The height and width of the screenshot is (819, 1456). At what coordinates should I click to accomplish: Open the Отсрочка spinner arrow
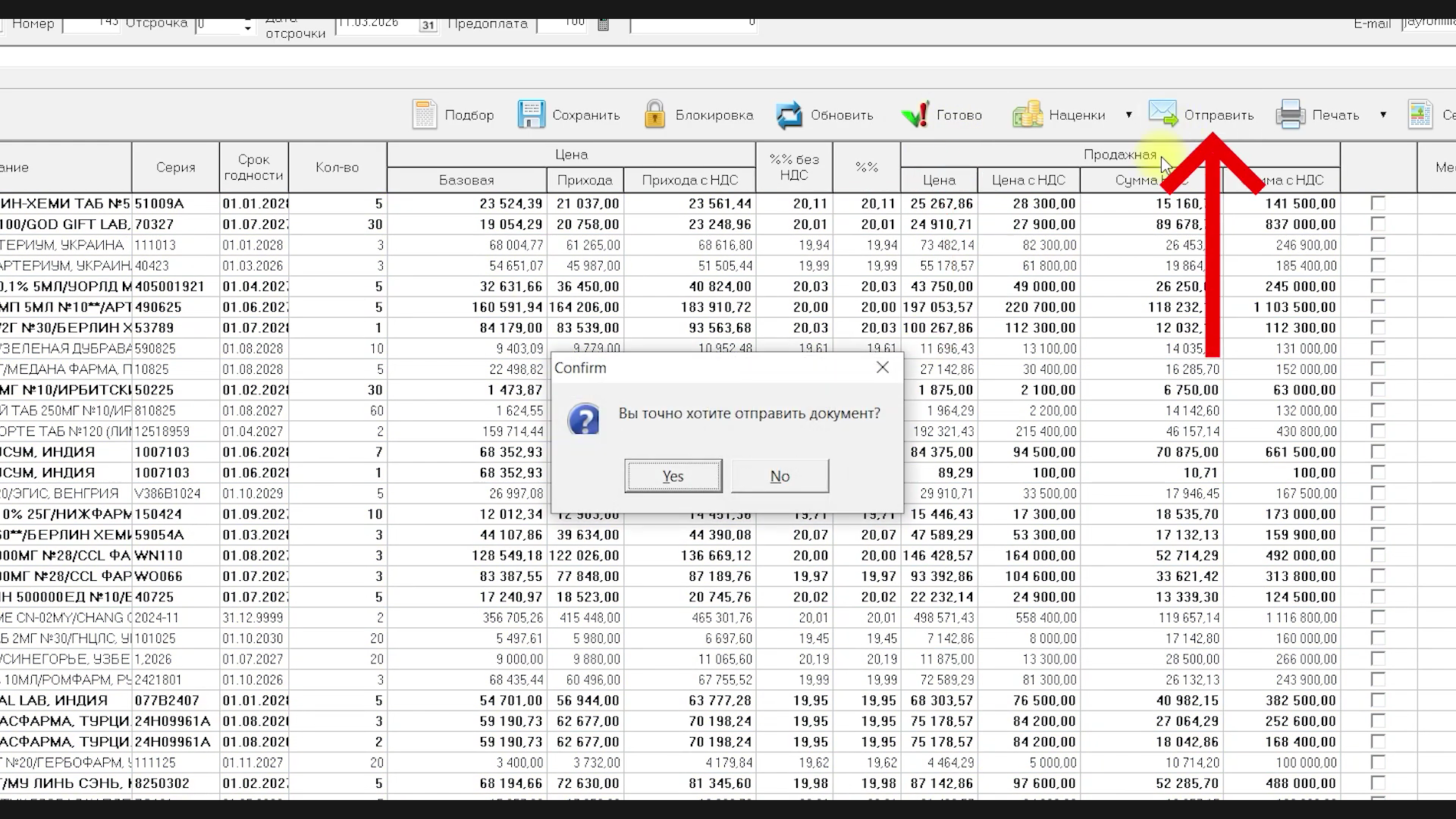(x=247, y=27)
